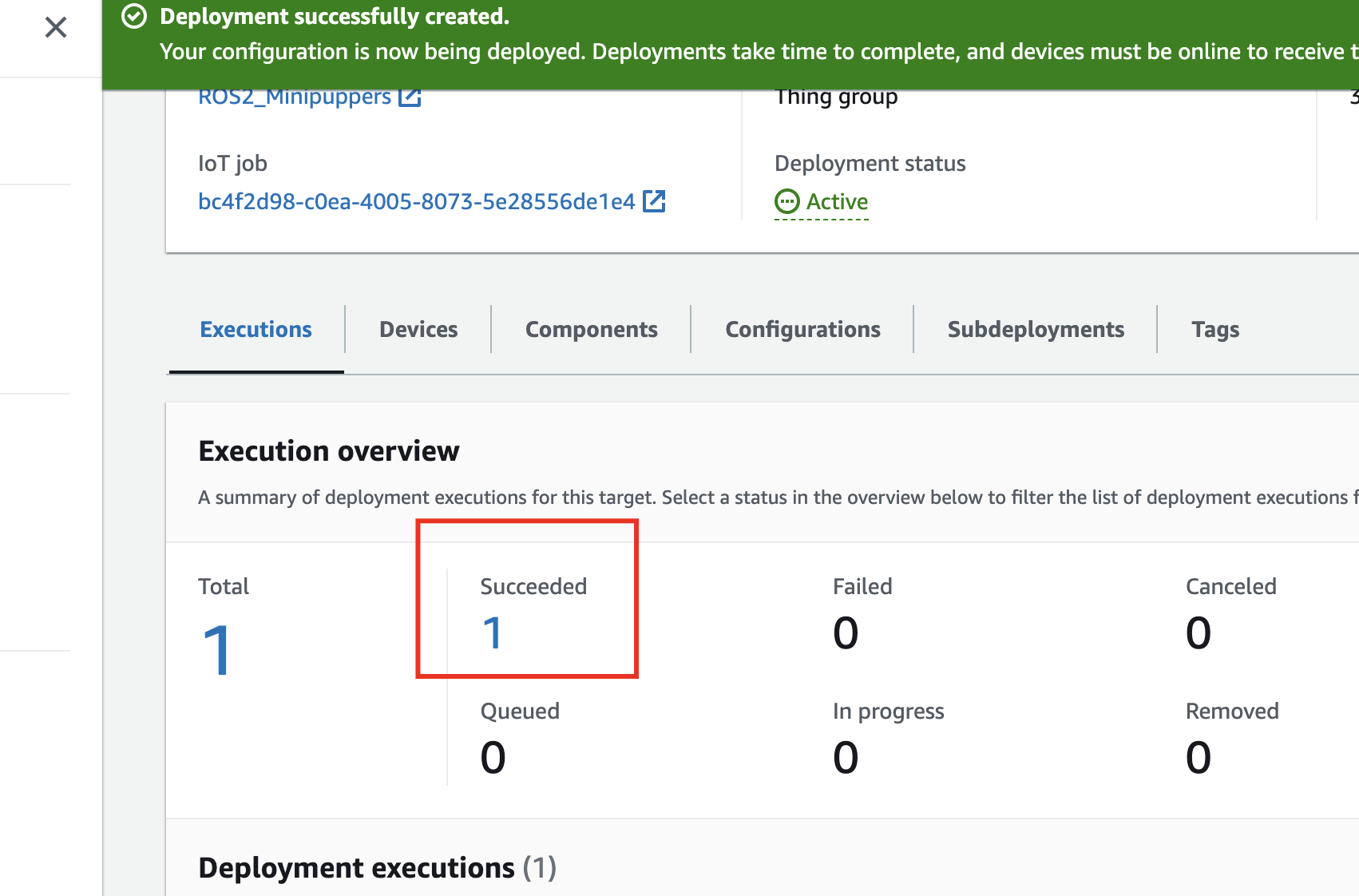This screenshot has width=1359, height=896.
Task: Filter executions by In progress count
Action: pyautogui.click(x=846, y=757)
